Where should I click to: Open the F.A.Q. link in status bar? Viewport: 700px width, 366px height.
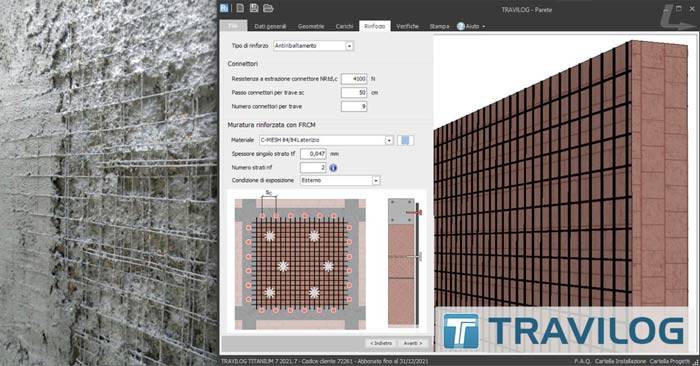[582, 361]
